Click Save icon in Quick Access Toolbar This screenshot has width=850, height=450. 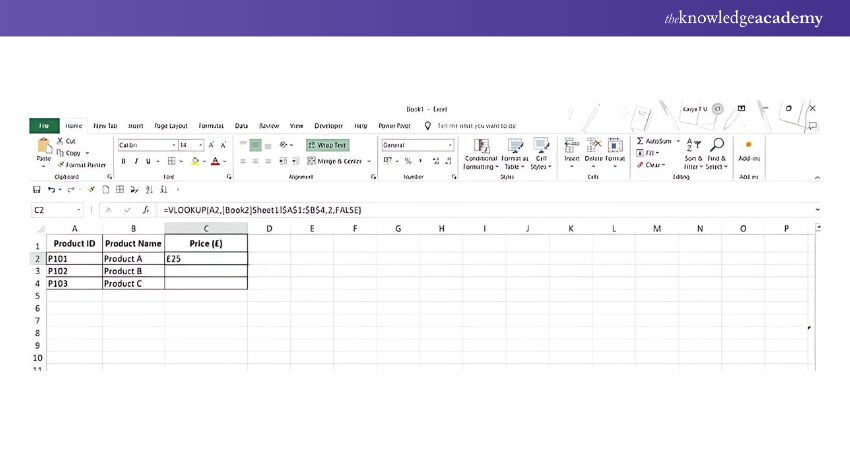tap(37, 189)
